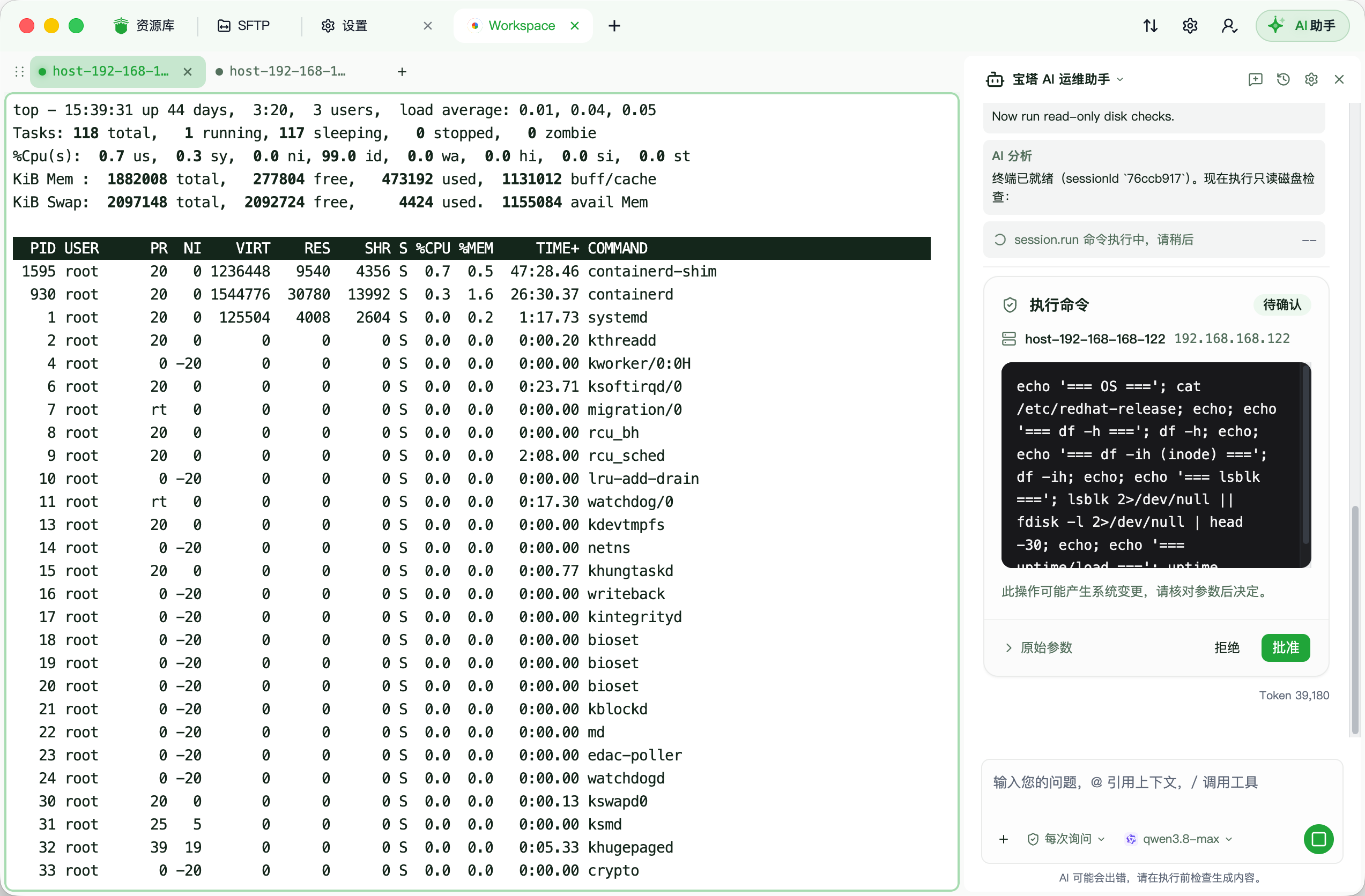Approve the command with 批准

[x=1285, y=648]
